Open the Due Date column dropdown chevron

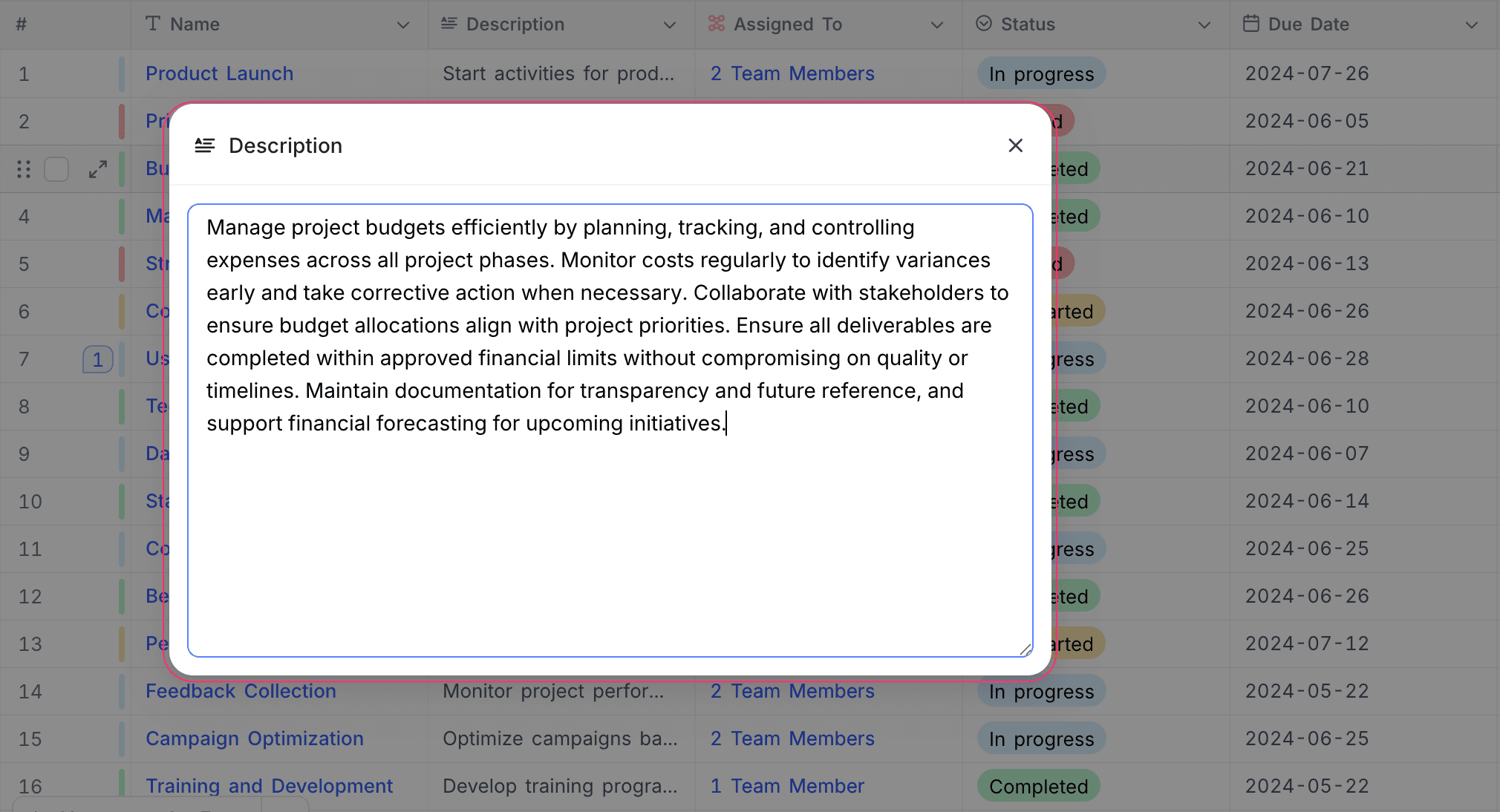click(x=1472, y=24)
